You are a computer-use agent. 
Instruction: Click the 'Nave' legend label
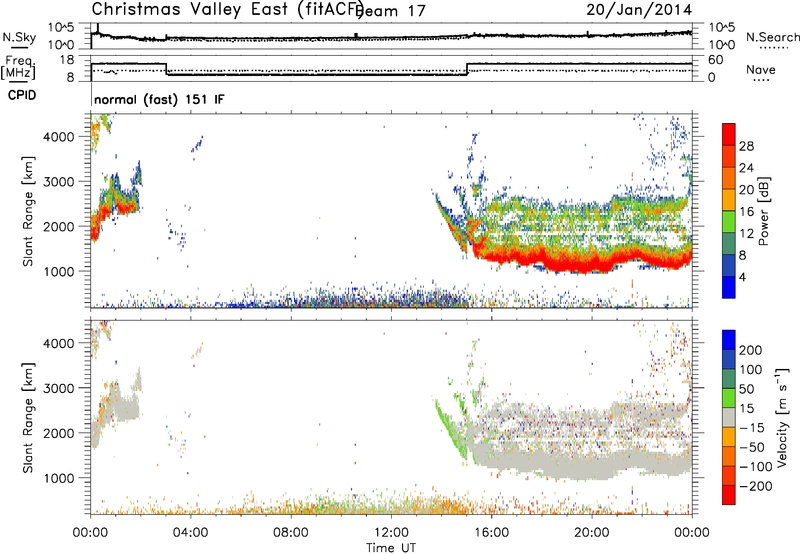point(761,70)
